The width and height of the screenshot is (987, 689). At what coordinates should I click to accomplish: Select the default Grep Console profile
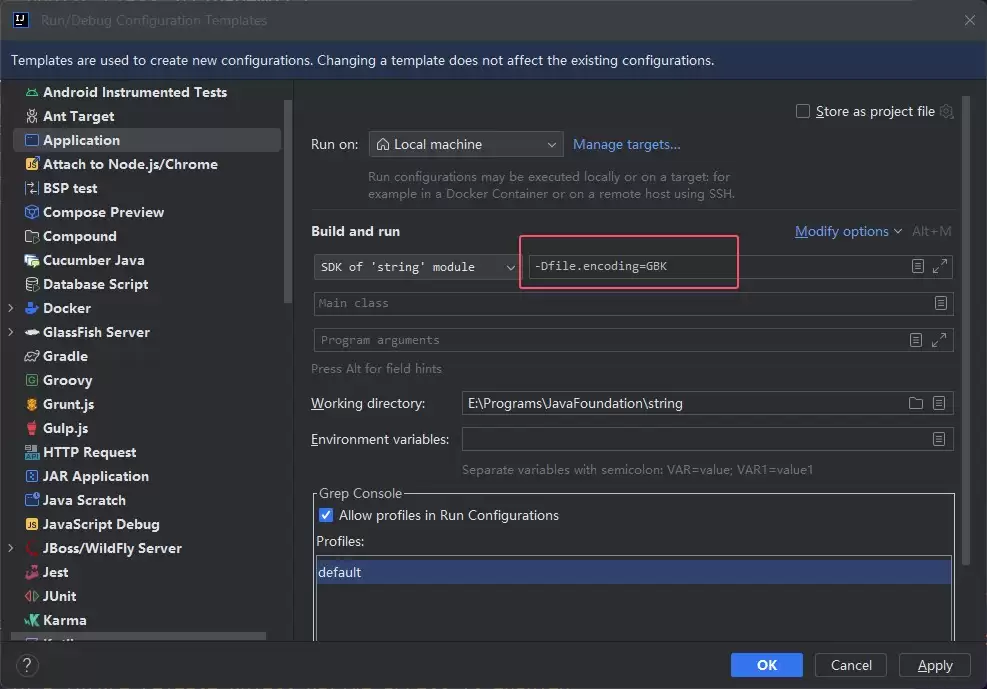[x=634, y=572]
